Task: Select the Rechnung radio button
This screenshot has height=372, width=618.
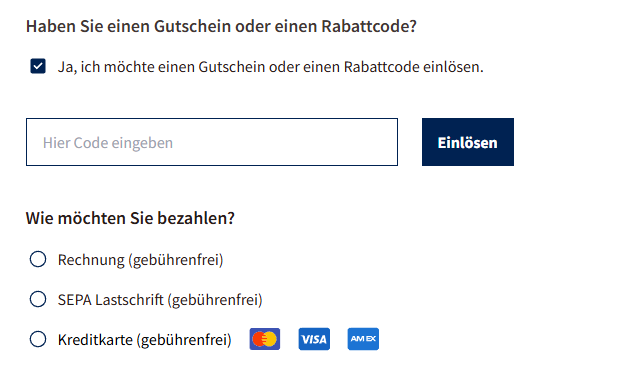Action: (x=38, y=259)
